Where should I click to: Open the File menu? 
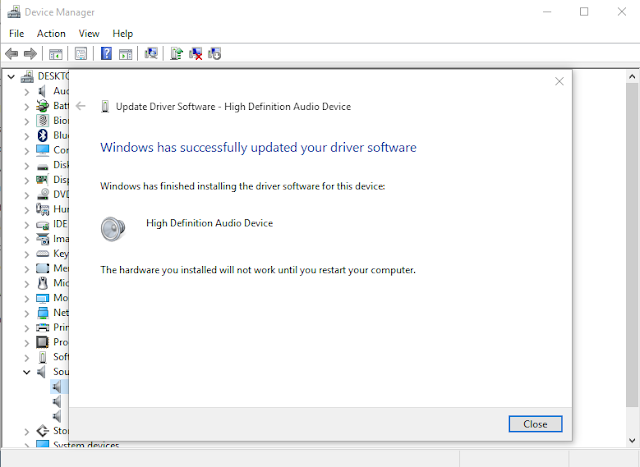[16, 33]
